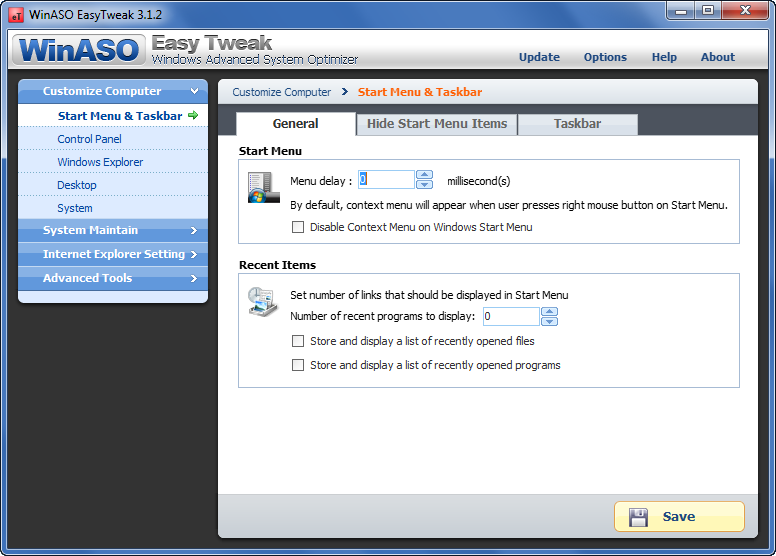Click the recent programs number field
Viewport: 776px width, 556px height.
pos(511,316)
